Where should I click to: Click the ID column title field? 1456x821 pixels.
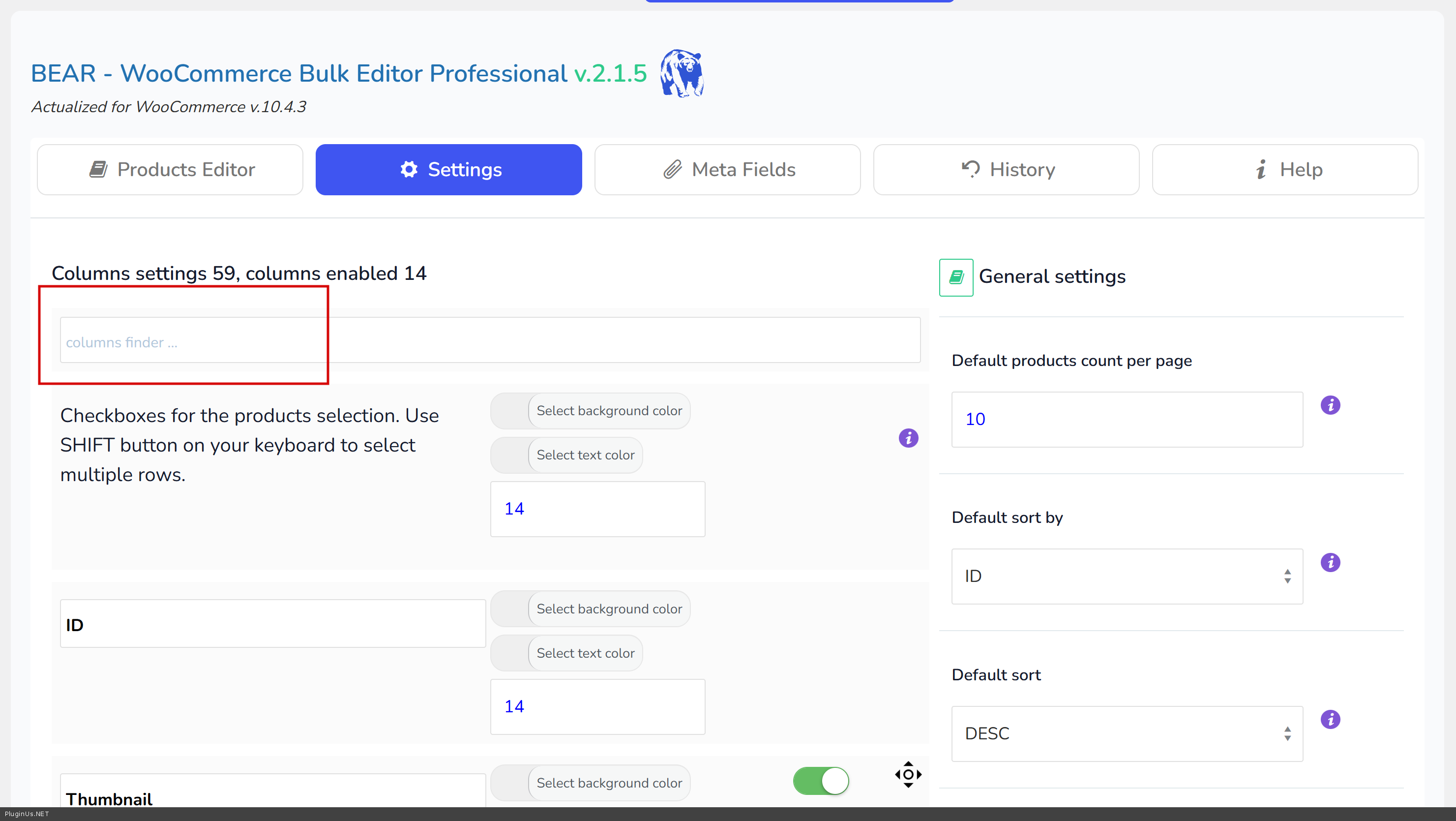272,624
